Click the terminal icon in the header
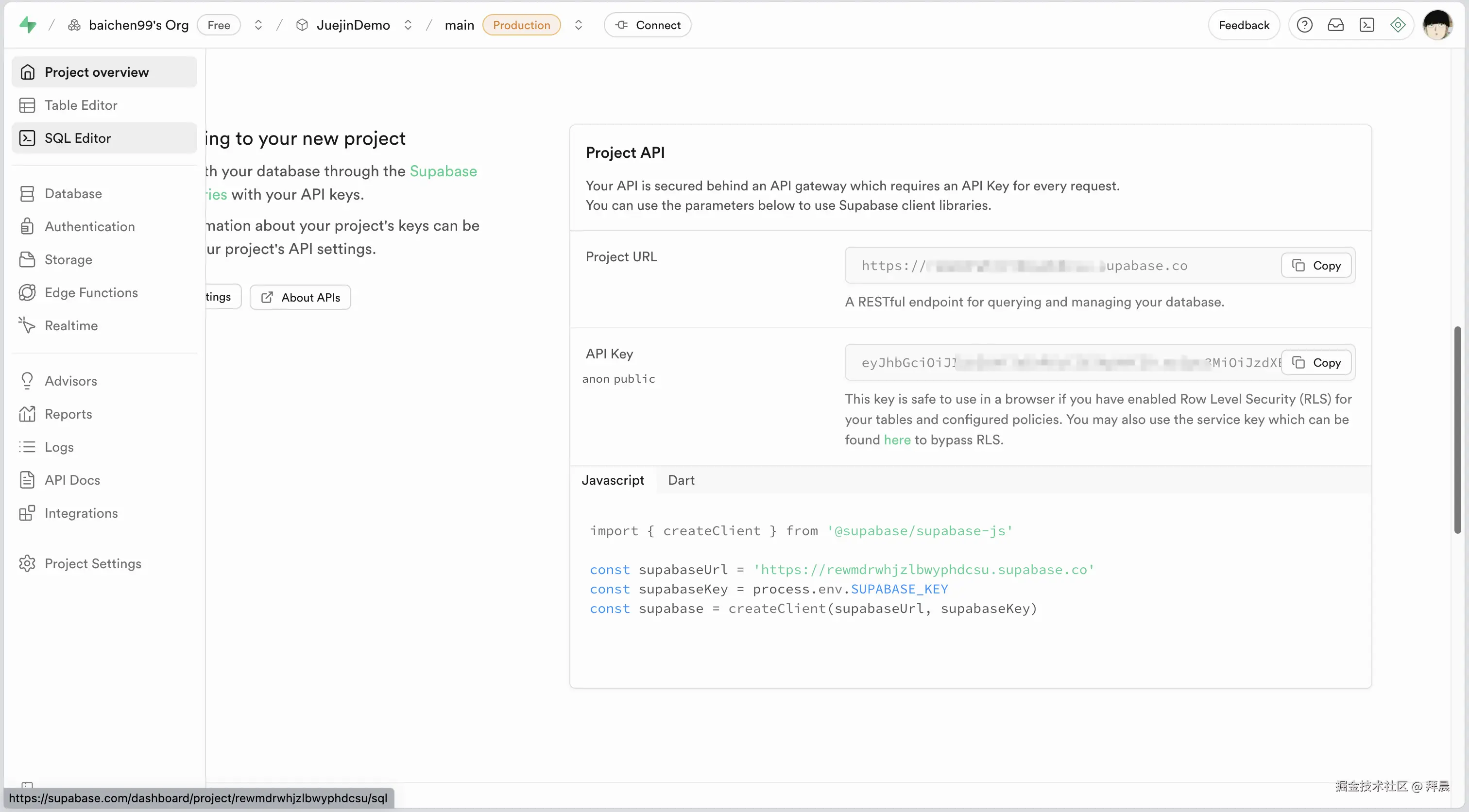1469x812 pixels. (1367, 24)
